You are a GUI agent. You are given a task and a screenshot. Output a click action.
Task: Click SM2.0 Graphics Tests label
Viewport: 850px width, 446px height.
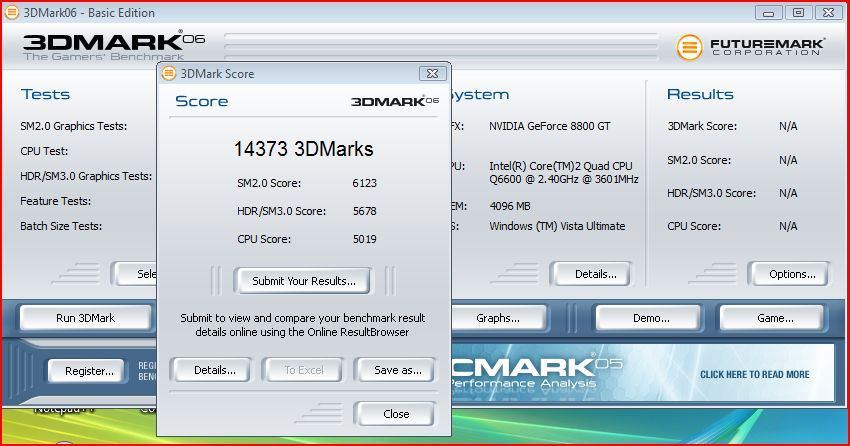coord(74,126)
